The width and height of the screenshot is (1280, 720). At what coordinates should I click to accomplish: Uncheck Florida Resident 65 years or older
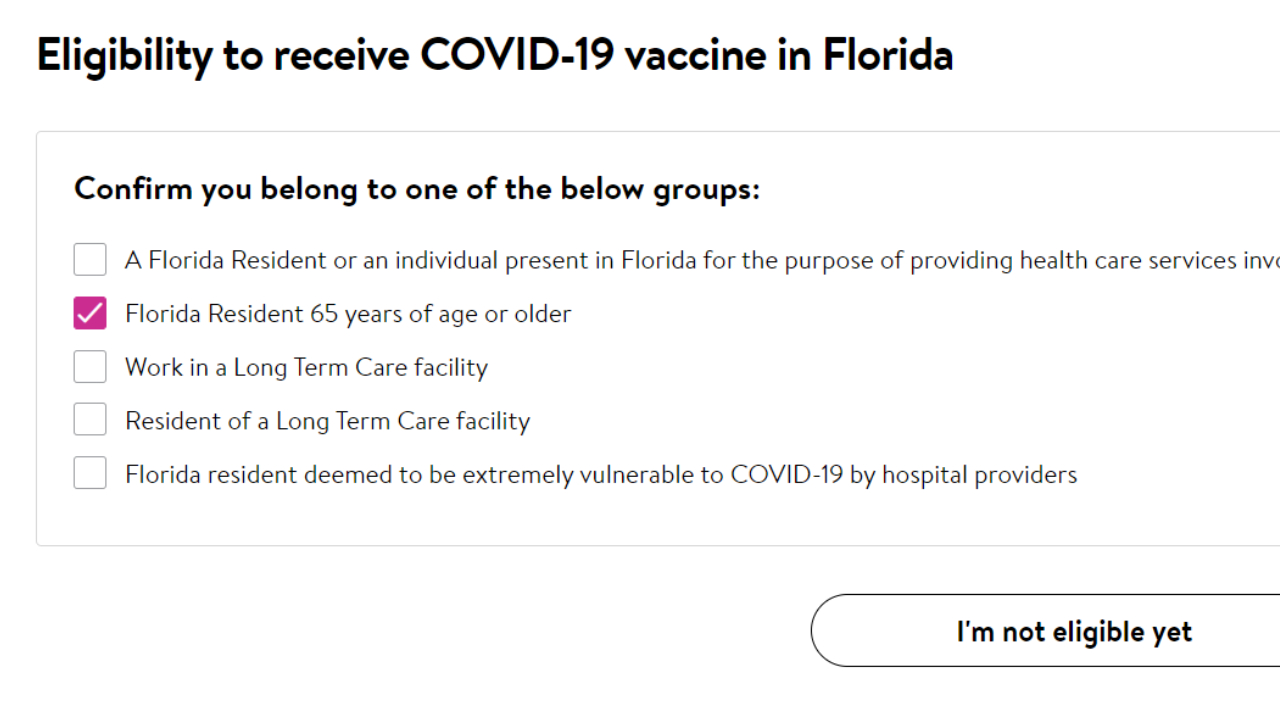[90, 313]
